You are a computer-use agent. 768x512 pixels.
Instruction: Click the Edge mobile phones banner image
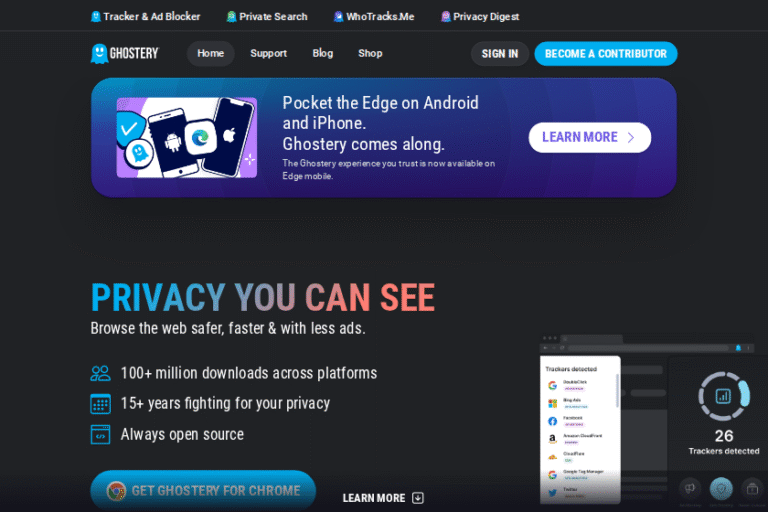point(187,137)
